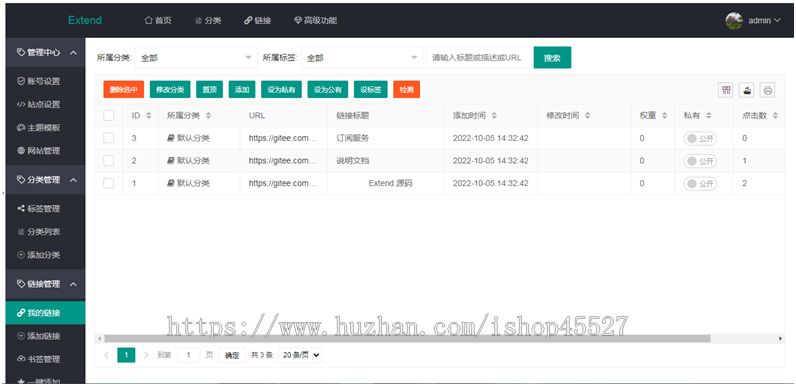The height and width of the screenshot is (386, 796).
Task: Open the 20条/页 page size selector
Action: point(301,356)
